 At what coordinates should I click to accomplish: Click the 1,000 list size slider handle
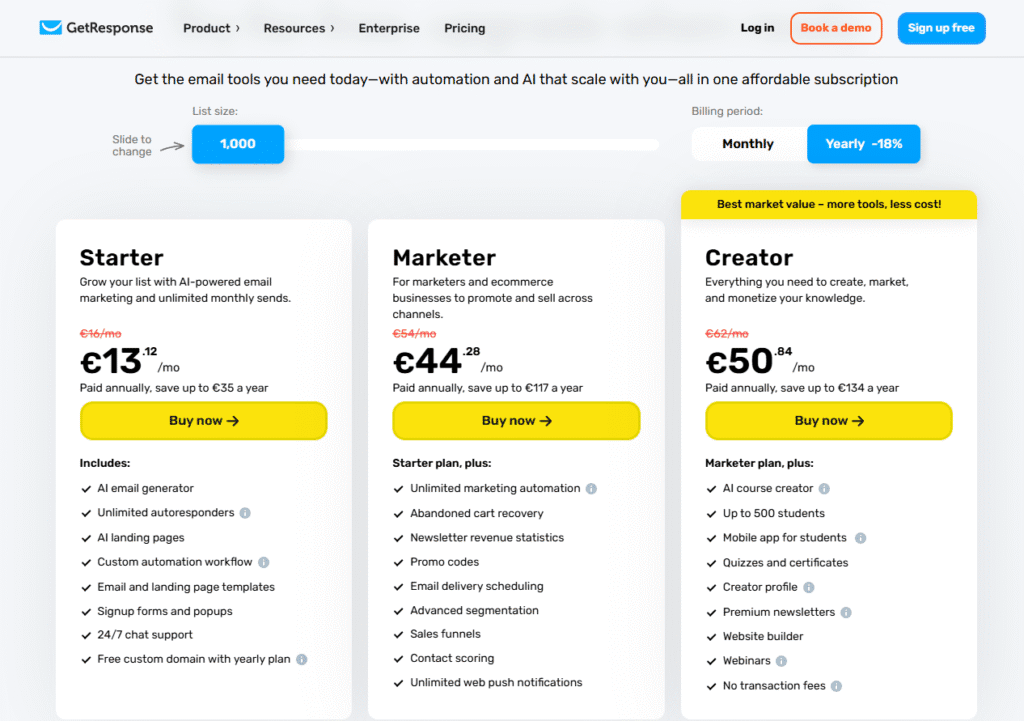pos(238,144)
